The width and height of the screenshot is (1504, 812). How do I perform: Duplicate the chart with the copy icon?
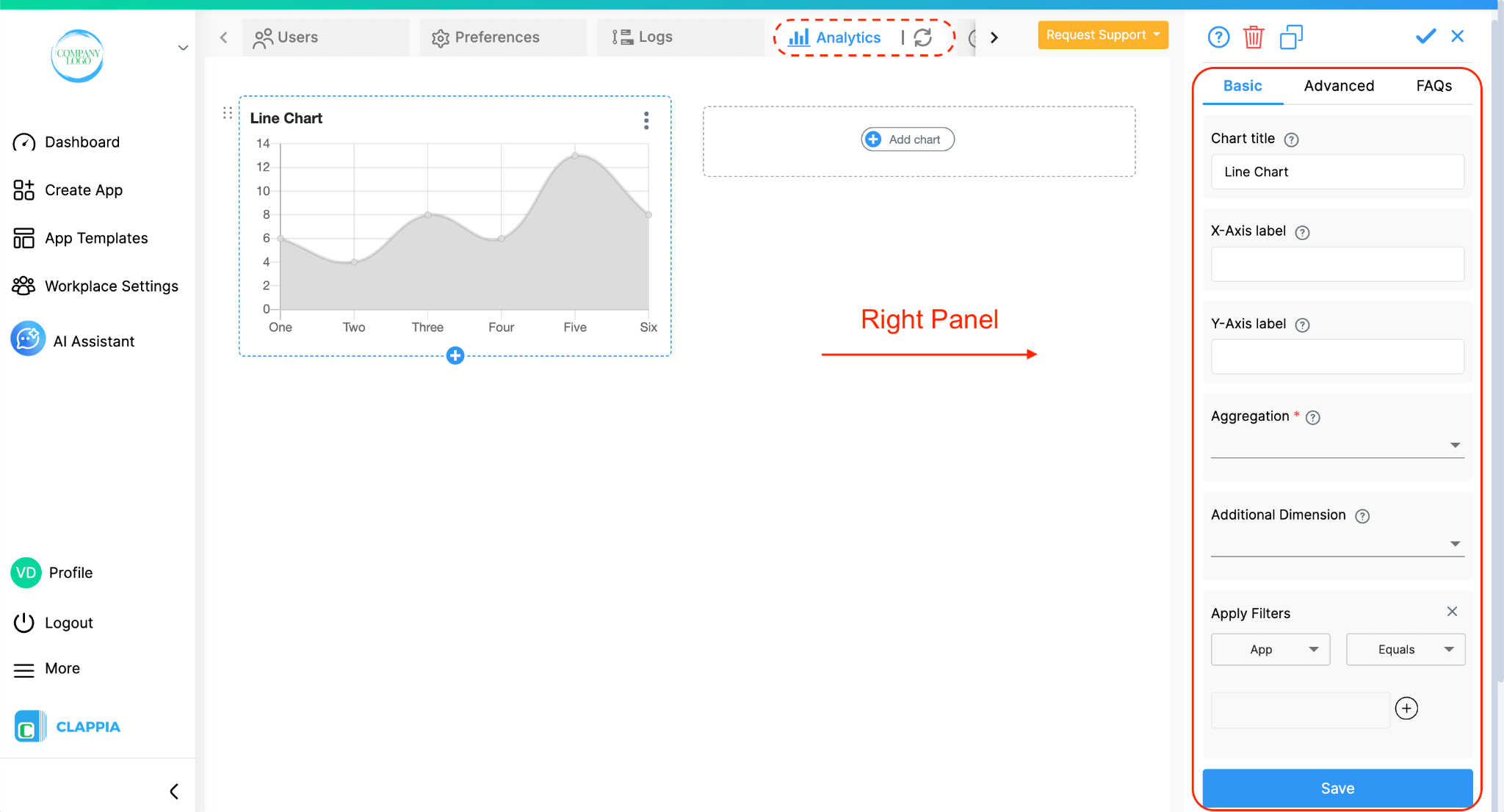click(1290, 37)
